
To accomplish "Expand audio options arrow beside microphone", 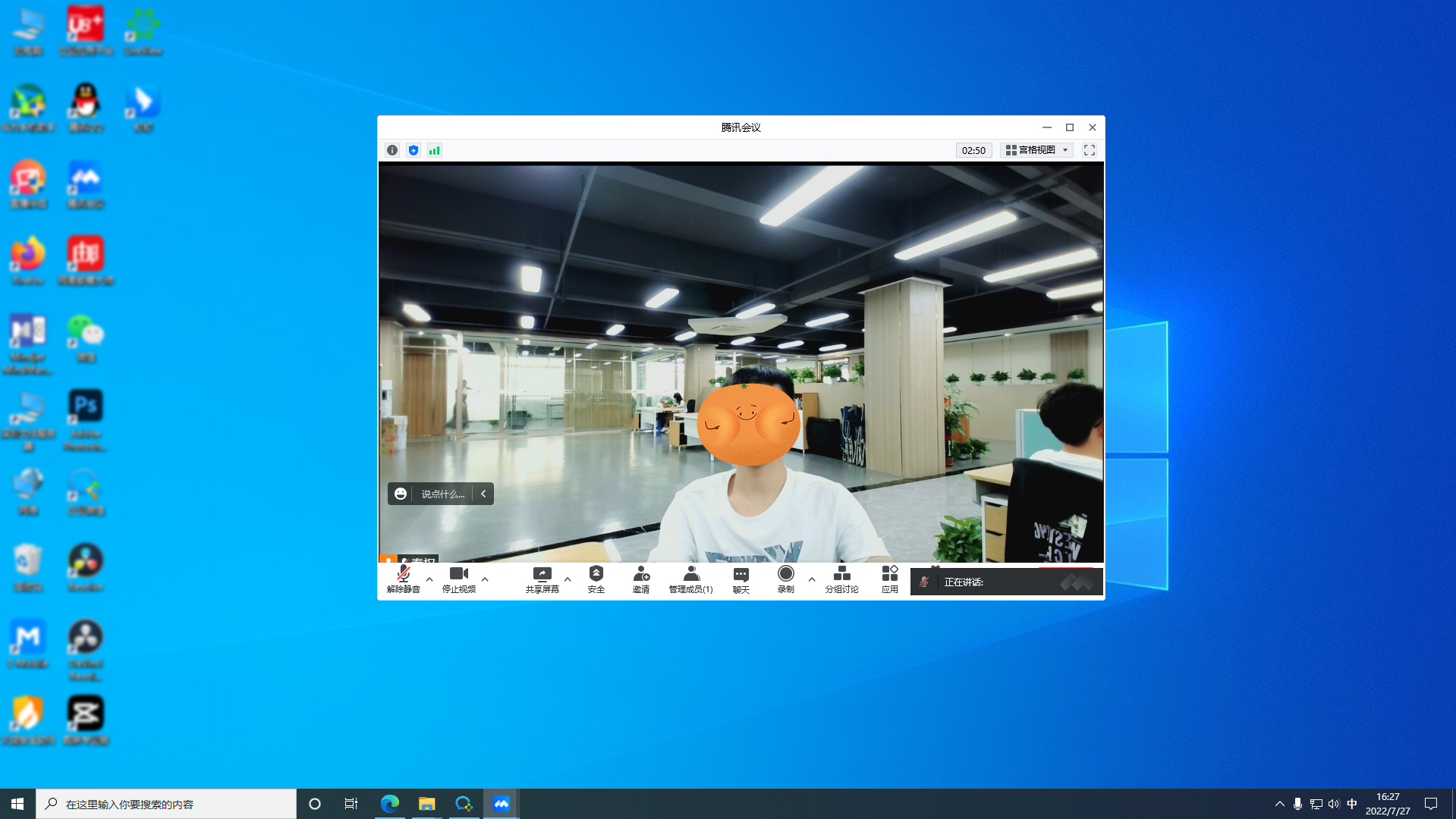I will (x=429, y=579).
